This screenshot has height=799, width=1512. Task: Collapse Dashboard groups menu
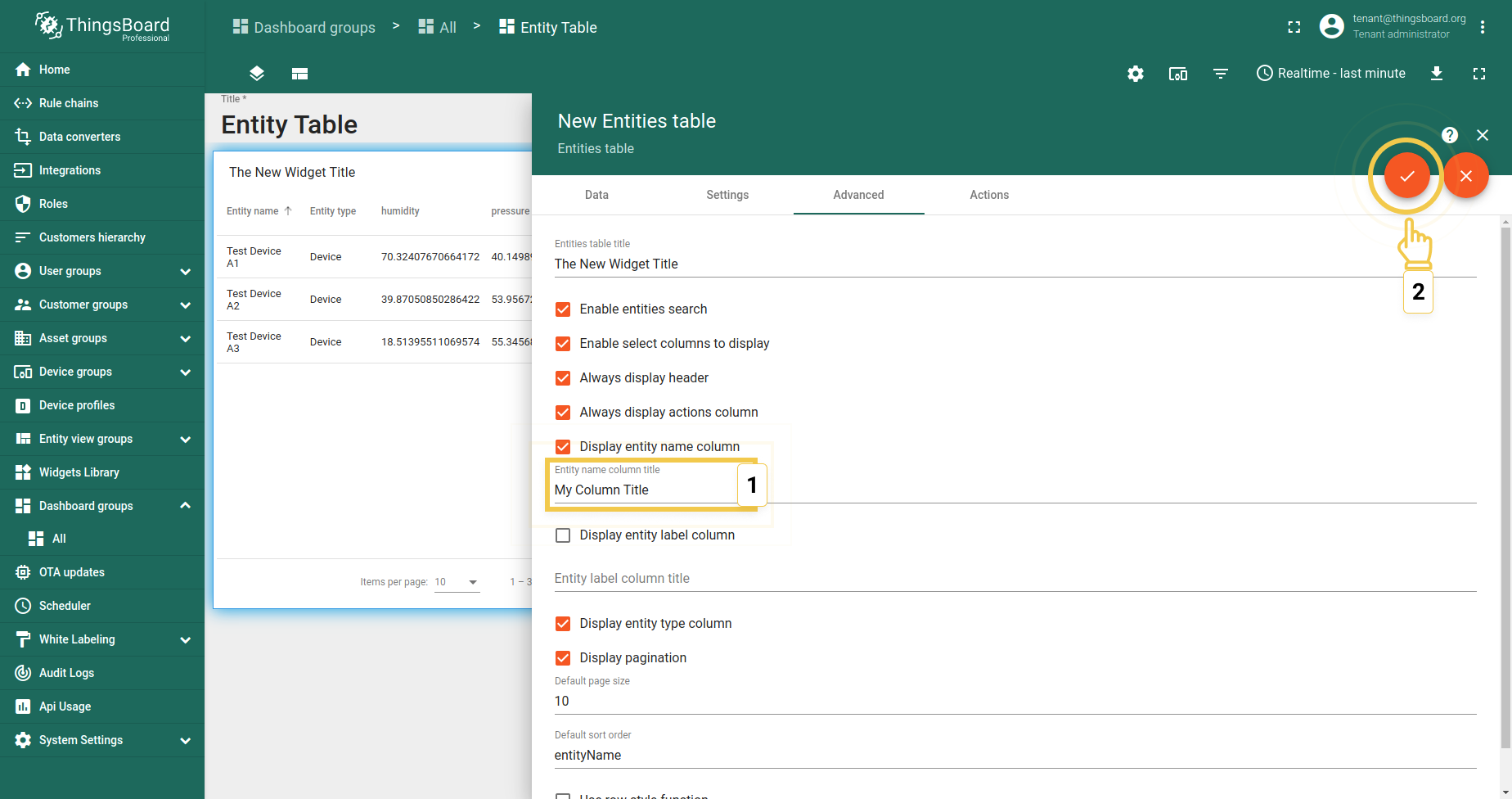(185, 506)
